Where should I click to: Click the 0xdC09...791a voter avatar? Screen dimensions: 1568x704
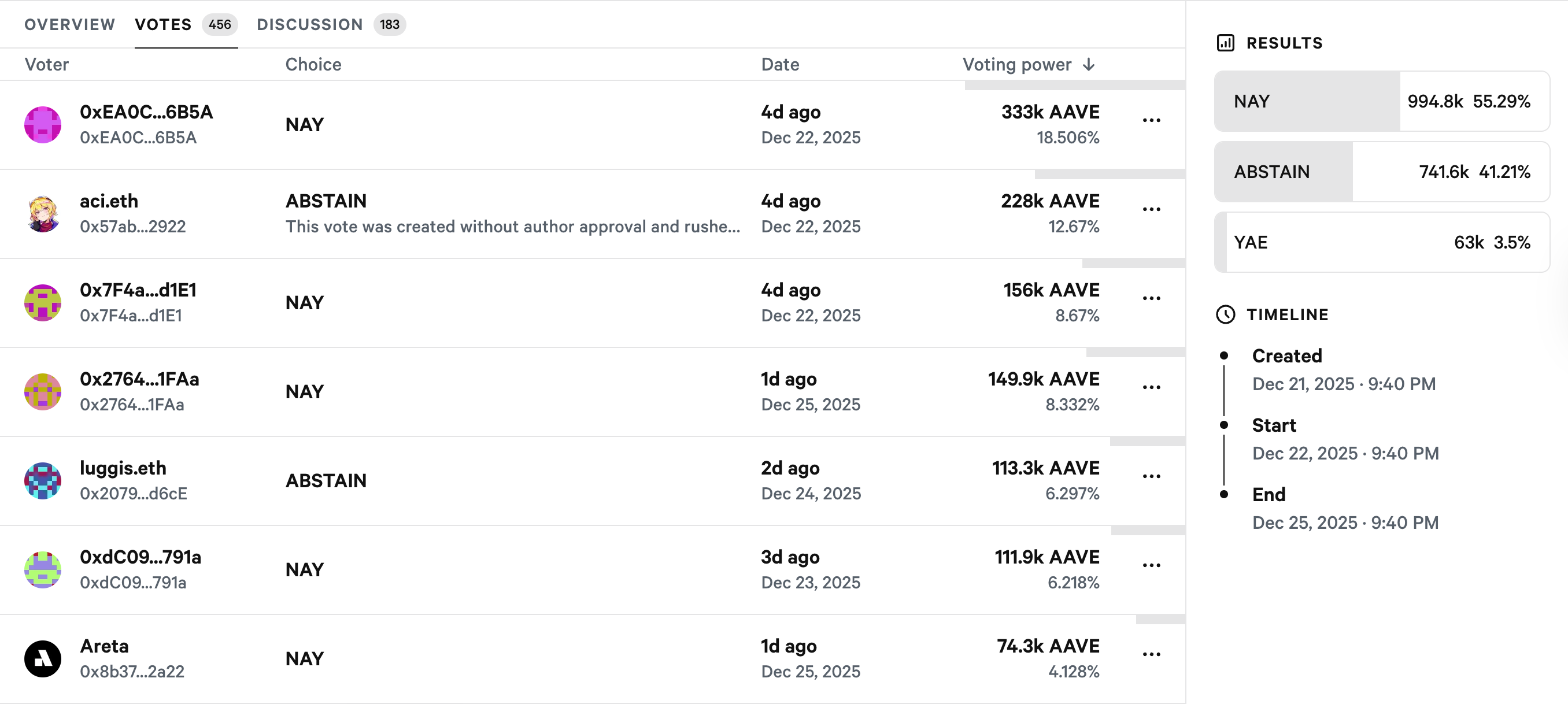(43, 569)
